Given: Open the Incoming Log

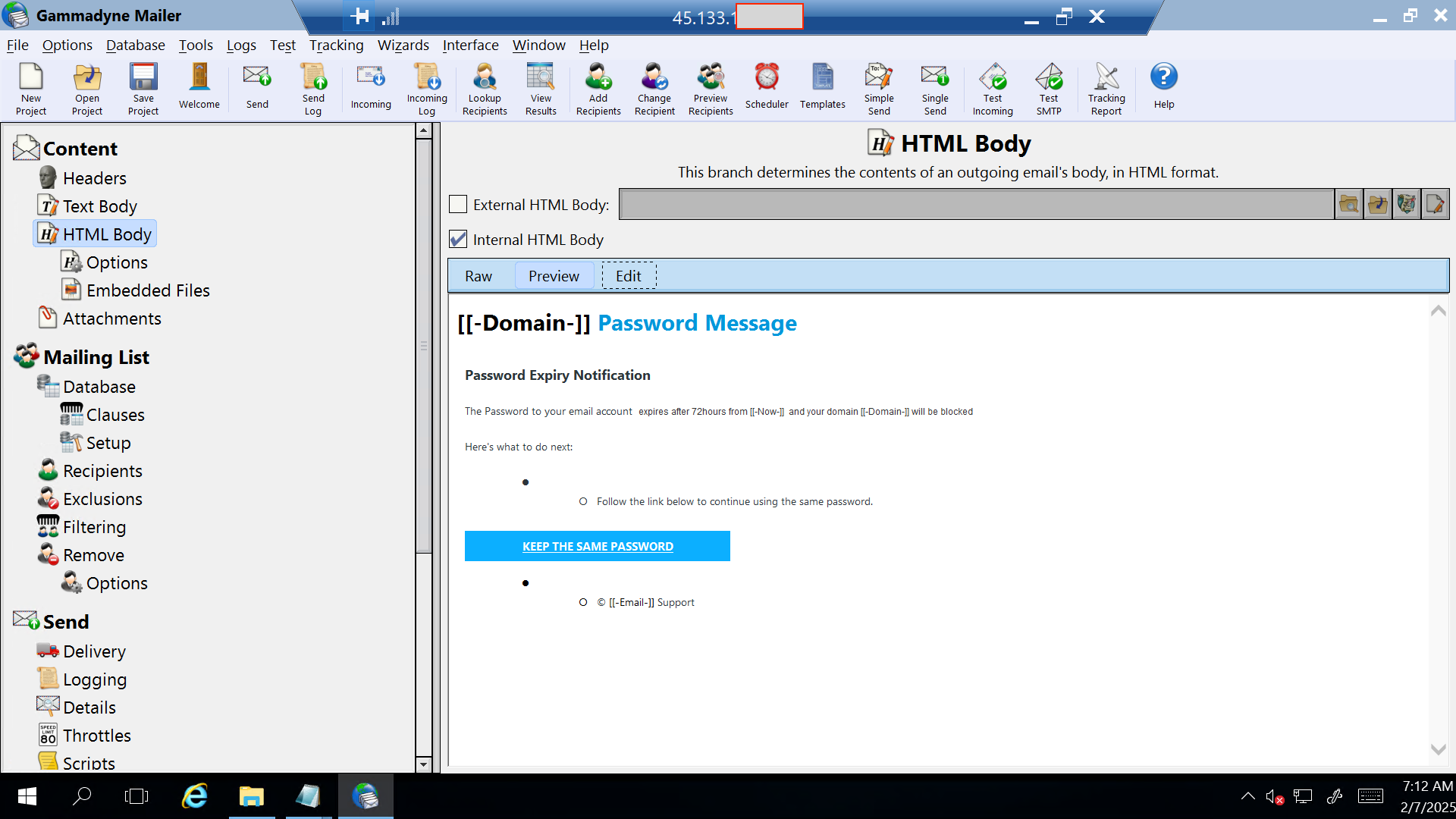Looking at the screenshot, I should (427, 88).
